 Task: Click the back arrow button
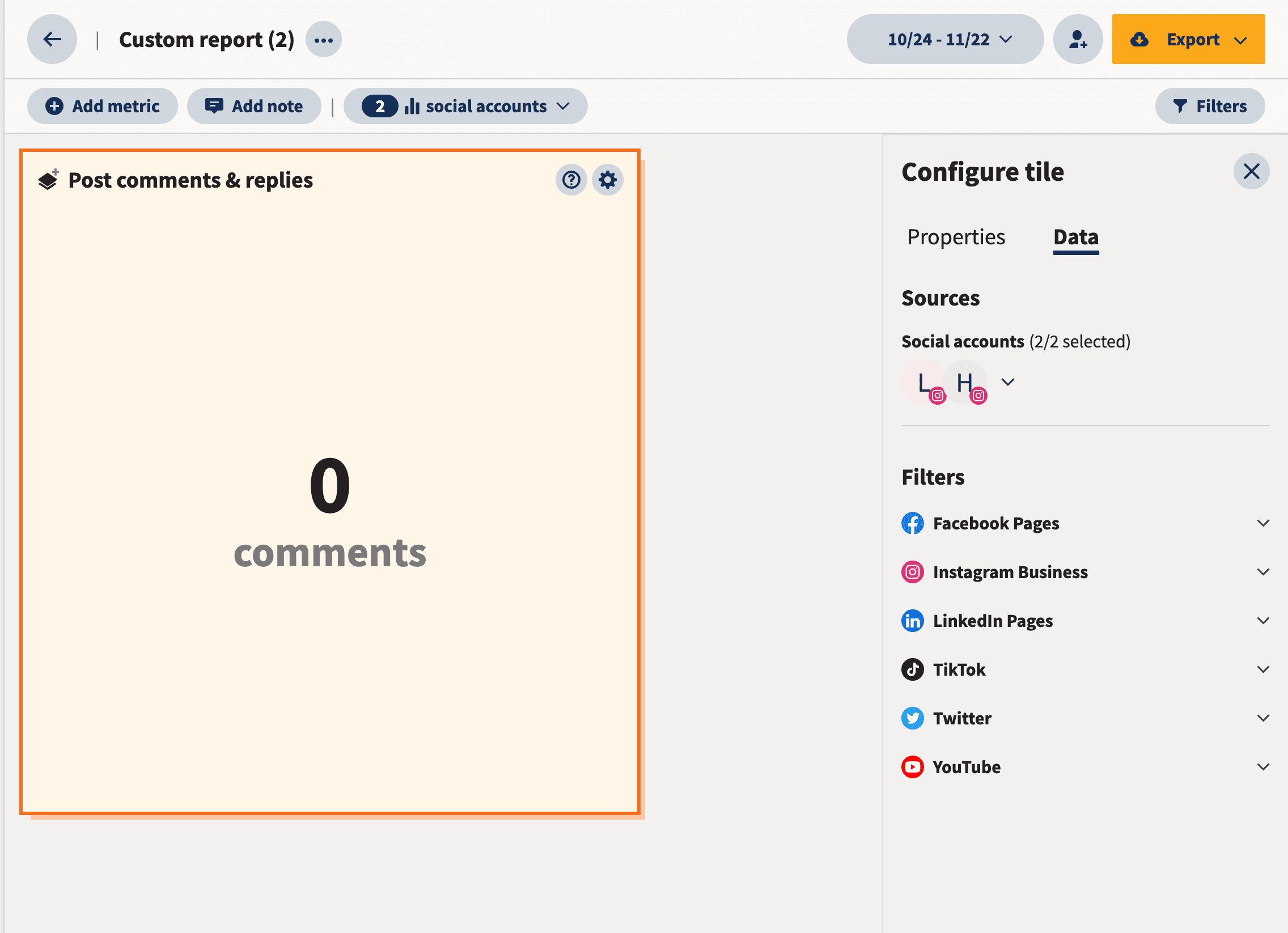pos(52,39)
